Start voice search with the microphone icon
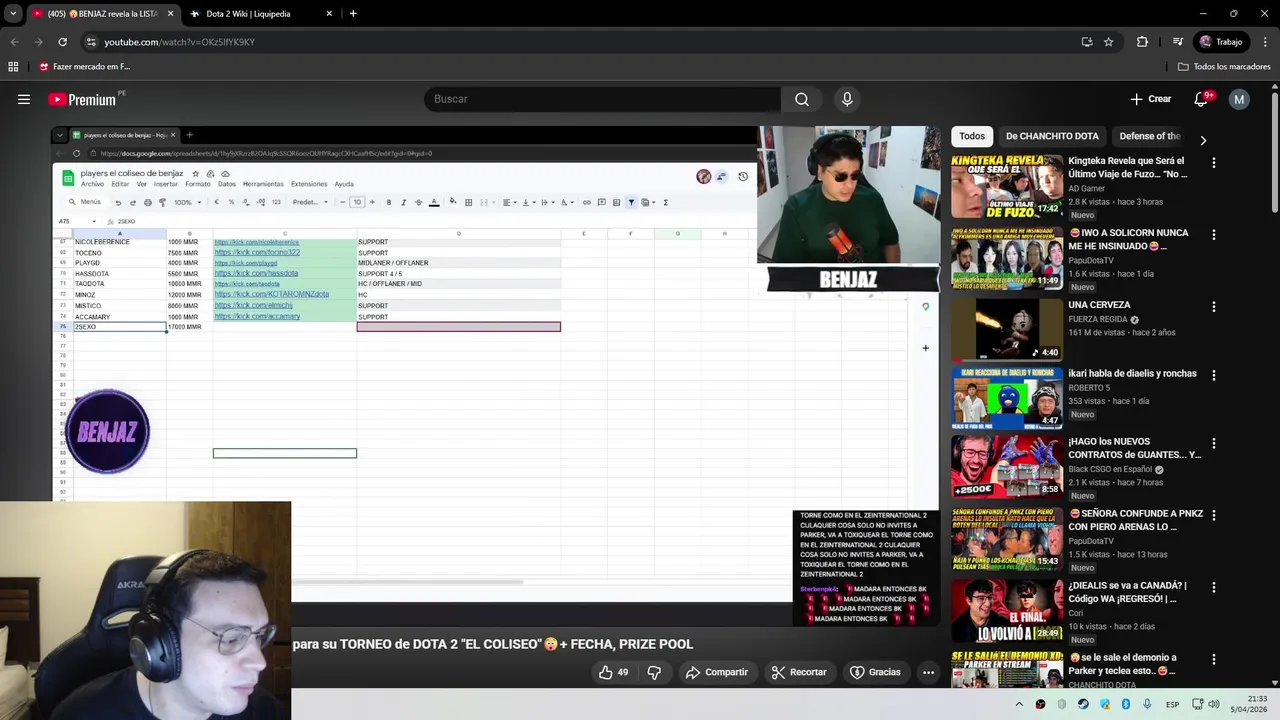The height and width of the screenshot is (720, 1280). [x=847, y=99]
